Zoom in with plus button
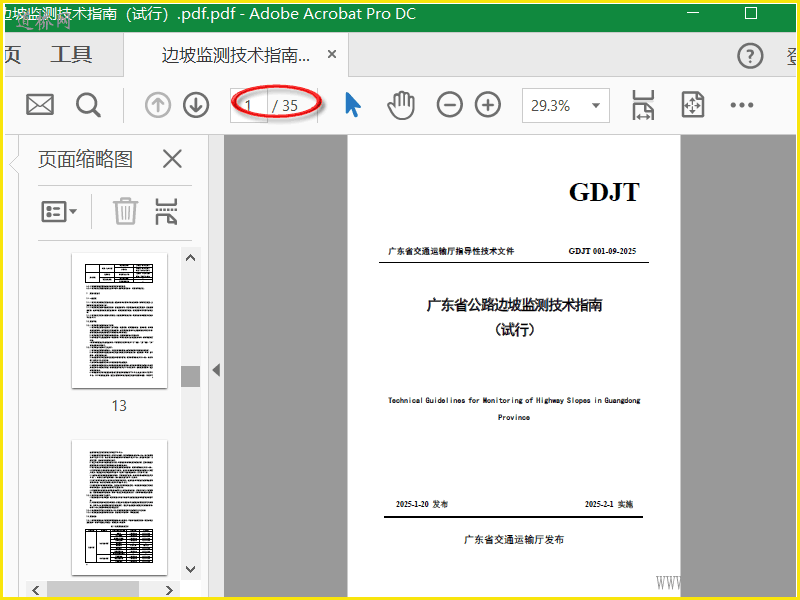 tap(488, 105)
